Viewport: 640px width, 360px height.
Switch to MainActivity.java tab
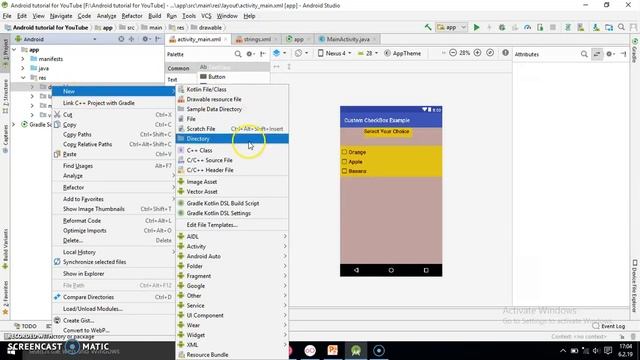(348, 39)
